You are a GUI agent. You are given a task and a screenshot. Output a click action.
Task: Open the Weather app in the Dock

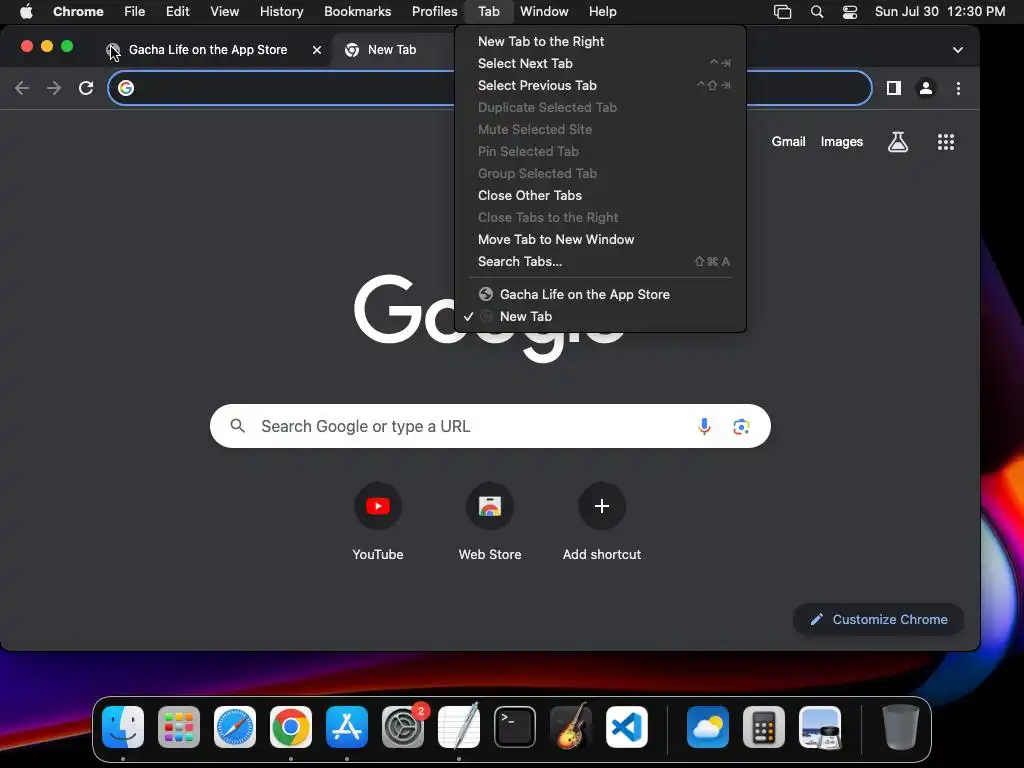(x=708, y=727)
